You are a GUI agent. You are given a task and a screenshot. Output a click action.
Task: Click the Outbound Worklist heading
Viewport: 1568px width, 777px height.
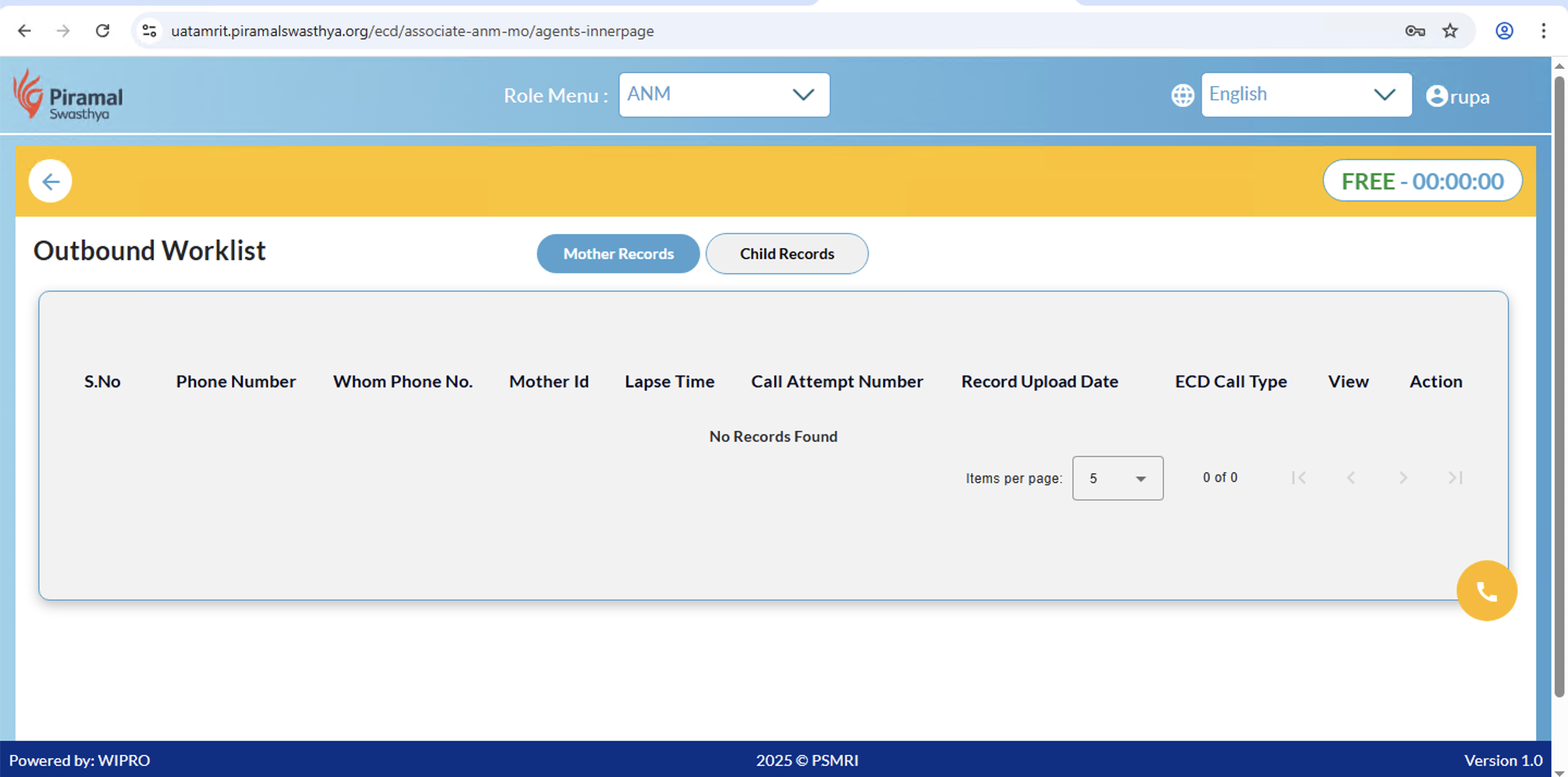click(150, 251)
